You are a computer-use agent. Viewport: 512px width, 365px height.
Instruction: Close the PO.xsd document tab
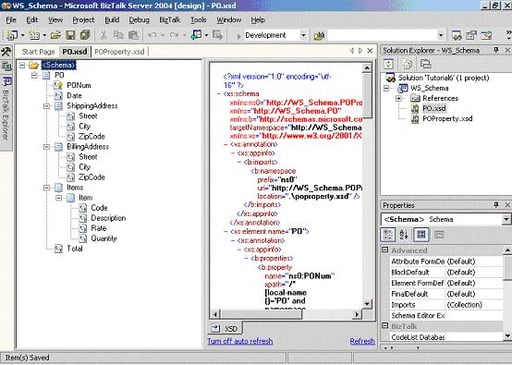(x=370, y=51)
